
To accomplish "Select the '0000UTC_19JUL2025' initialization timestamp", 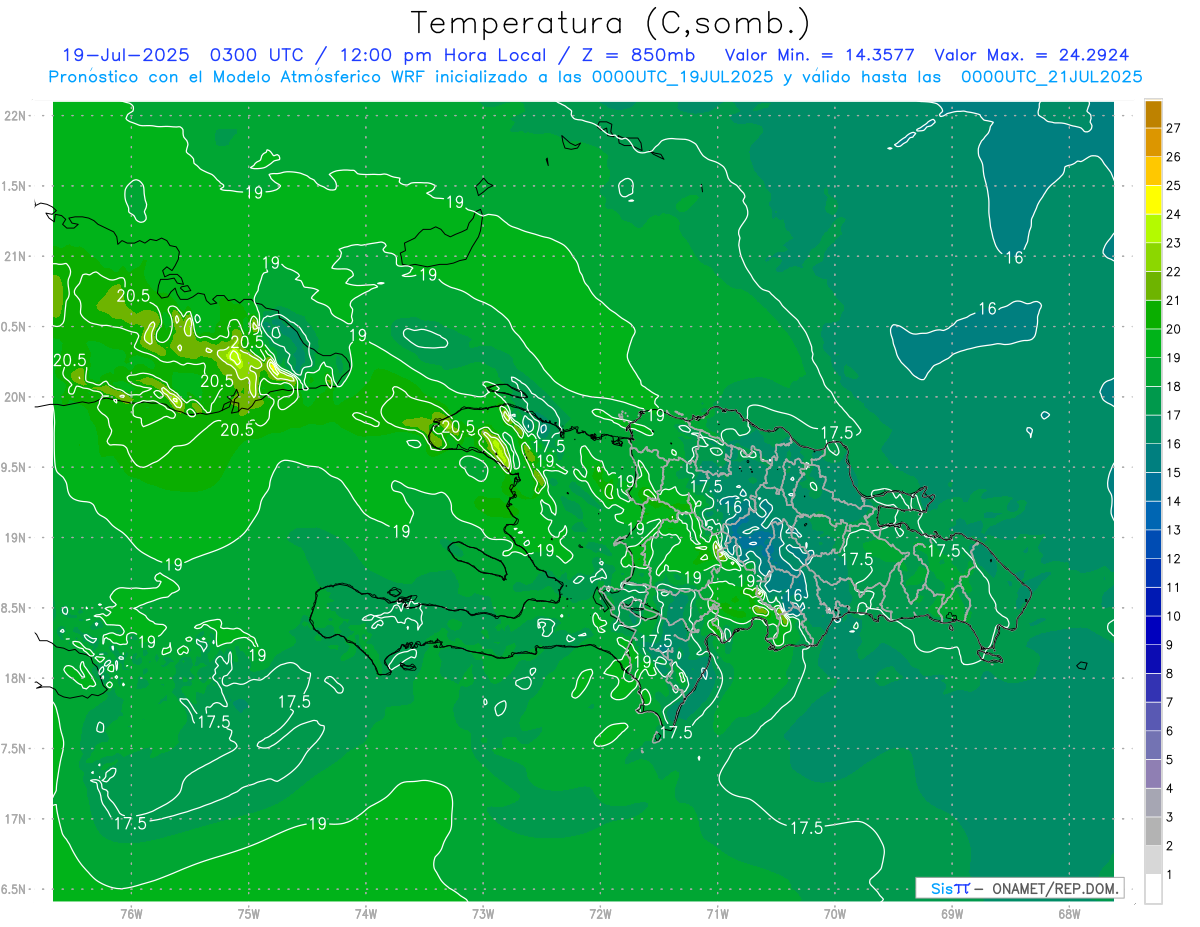I will pyautogui.click(x=683, y=77).
